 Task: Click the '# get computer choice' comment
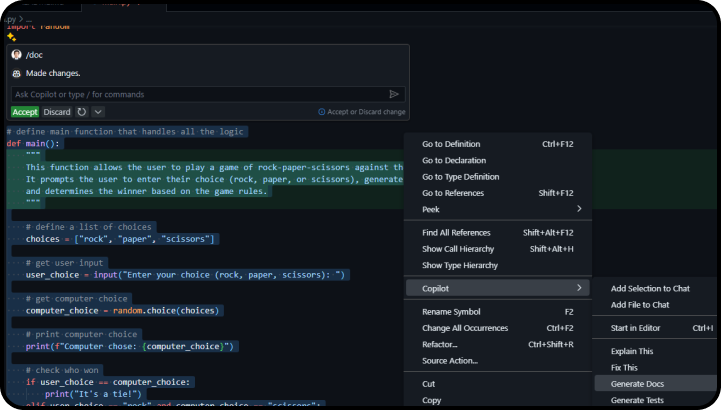pyautogui.click(x=76, y=299)
